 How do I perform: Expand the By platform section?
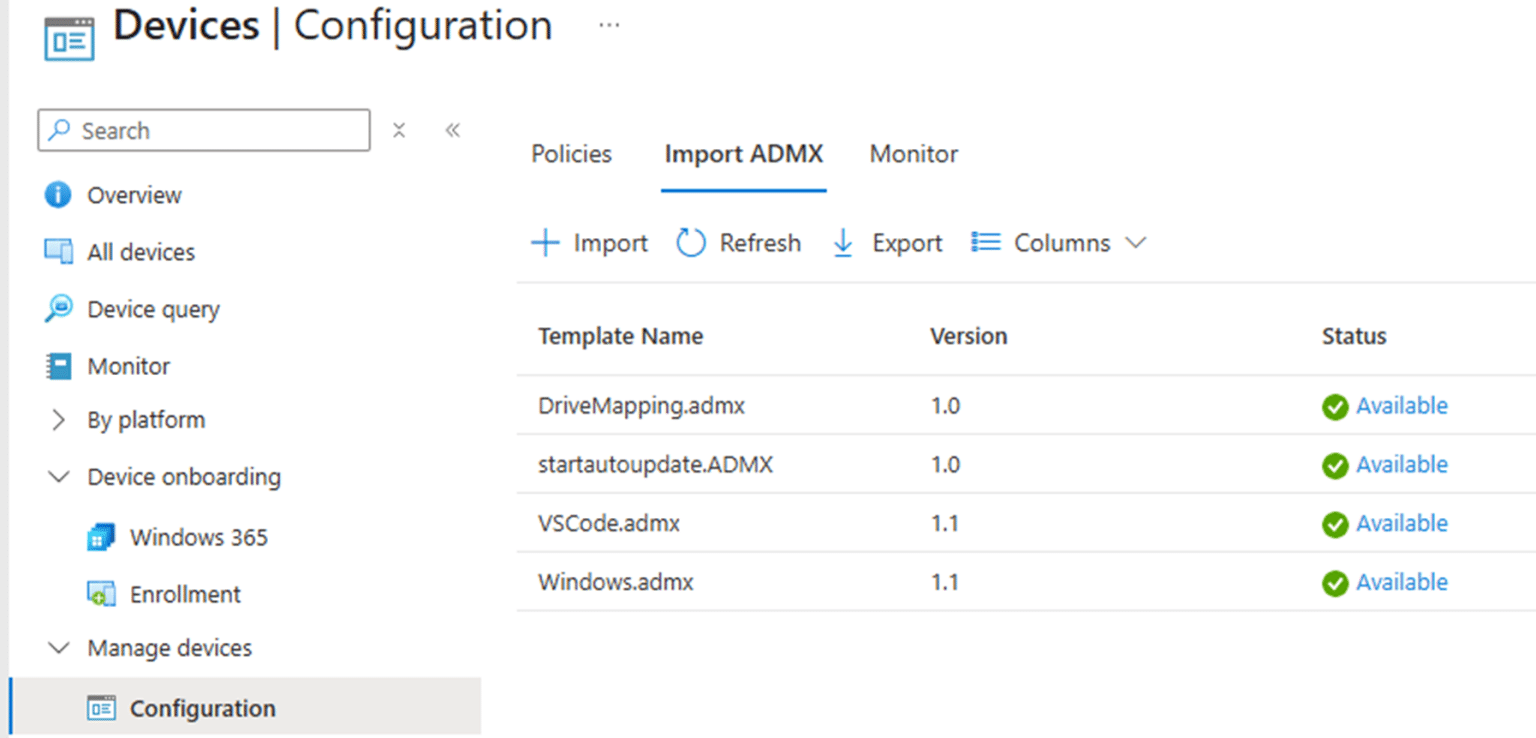59,420
